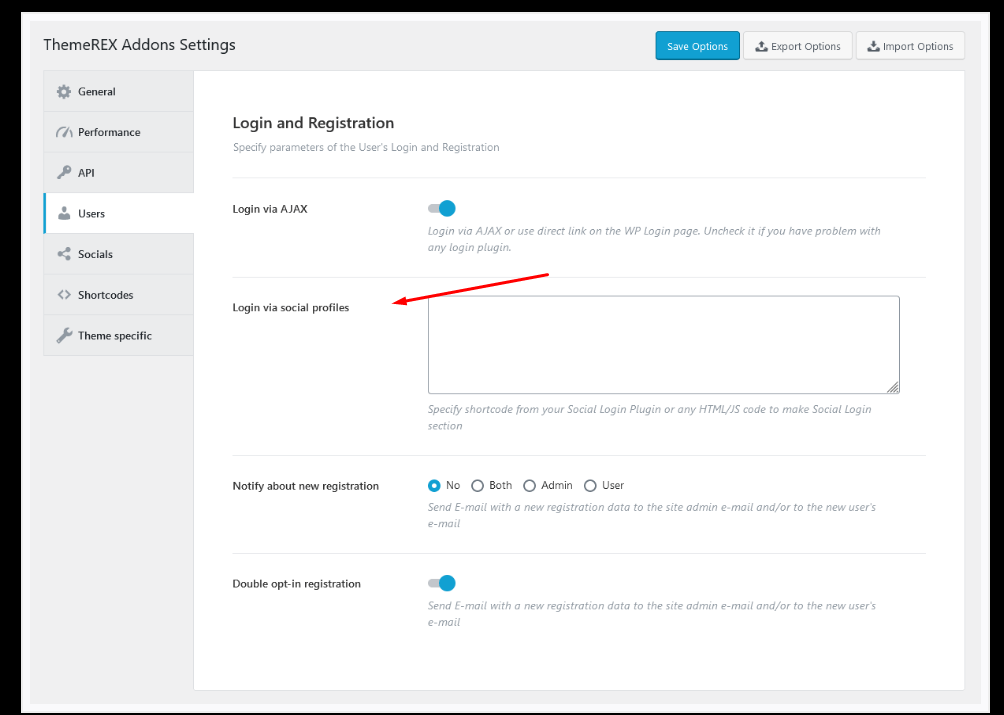
Task: Go to the Socials tab
Action: (118, 254)
